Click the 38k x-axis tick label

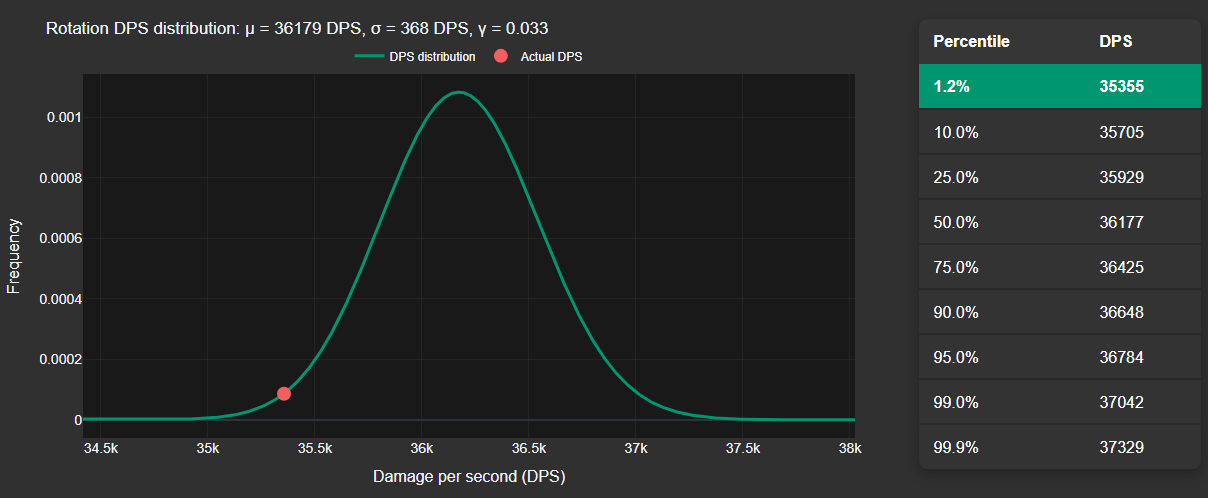849,449
